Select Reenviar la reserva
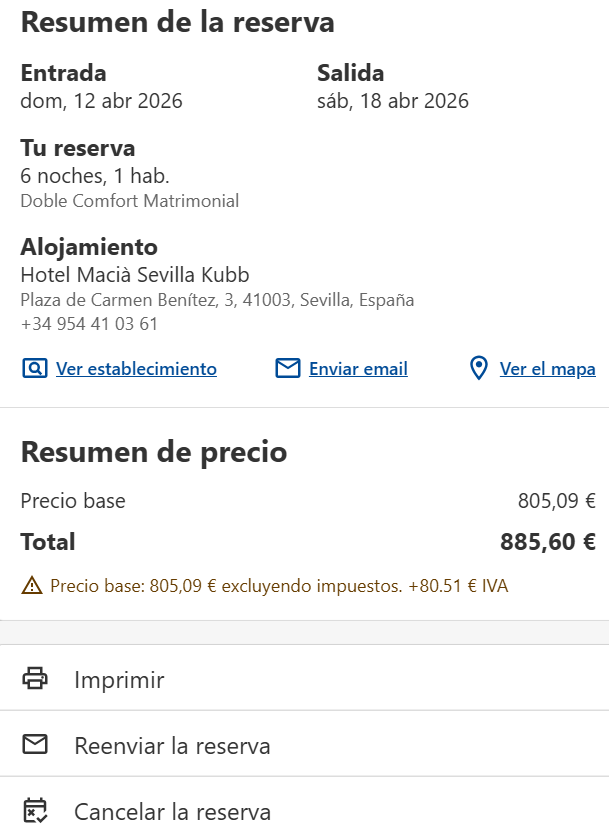Viewport: 609px width, 839px height. pos(172,746)
